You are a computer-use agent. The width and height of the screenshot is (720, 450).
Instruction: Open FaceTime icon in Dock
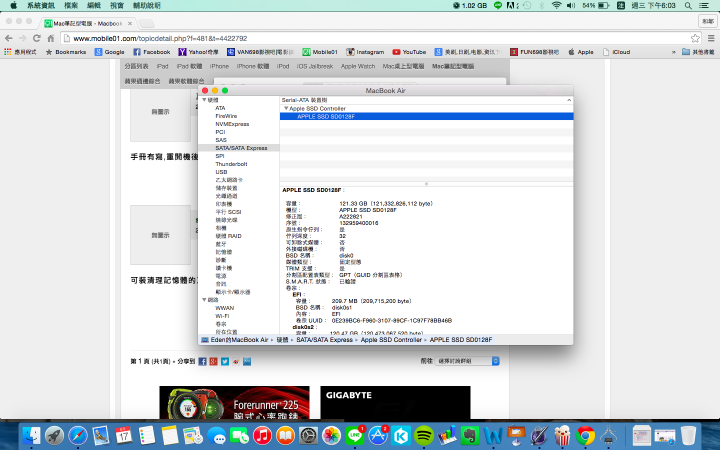point(239,435)
